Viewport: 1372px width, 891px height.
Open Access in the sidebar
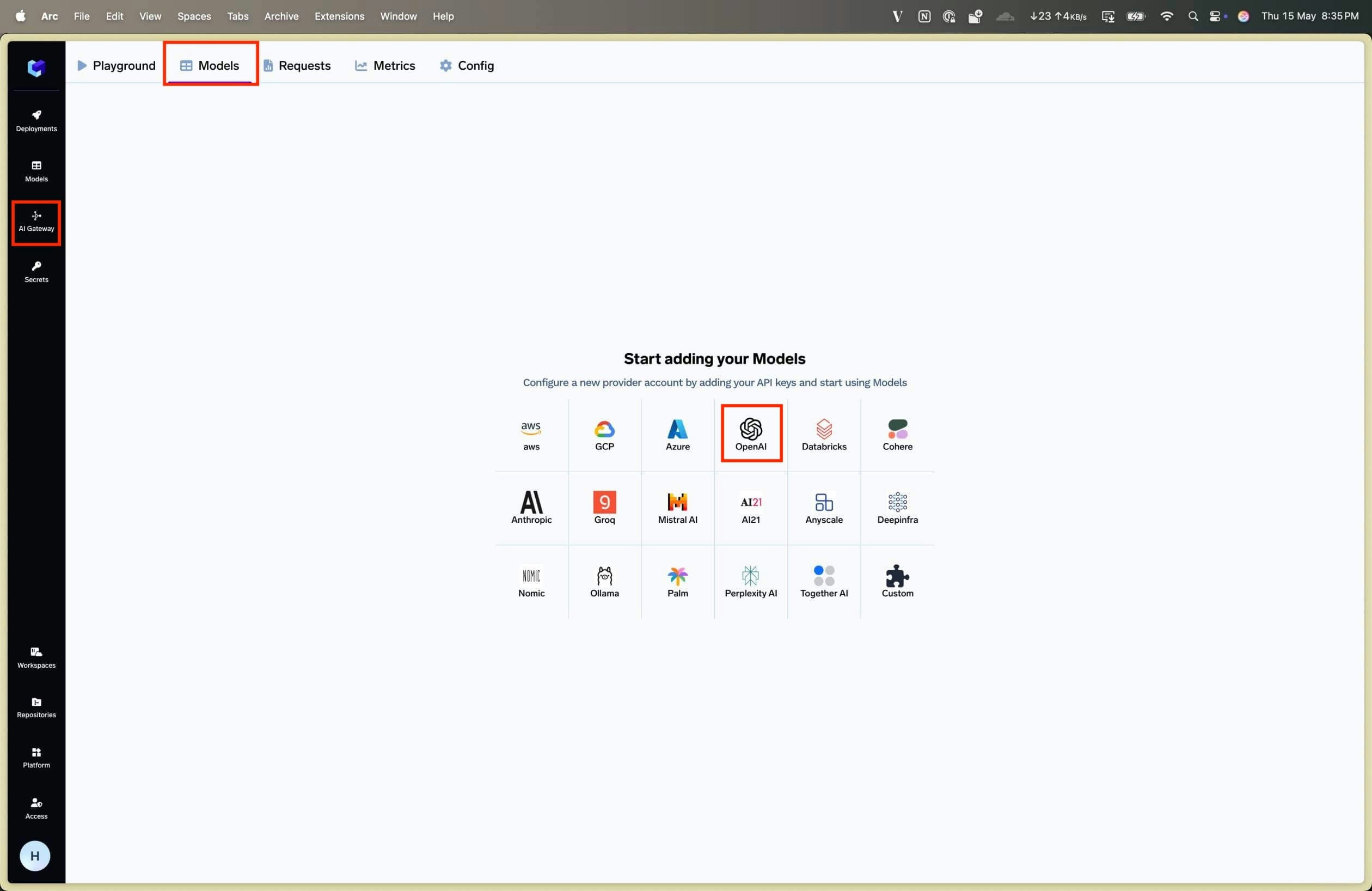point(36,808)
